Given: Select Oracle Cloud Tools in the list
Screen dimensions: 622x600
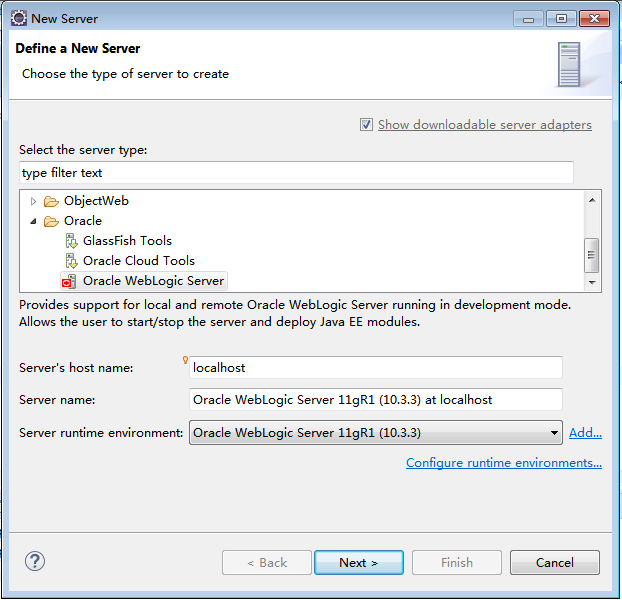Looking at the screenshot, I should (139, 261).
